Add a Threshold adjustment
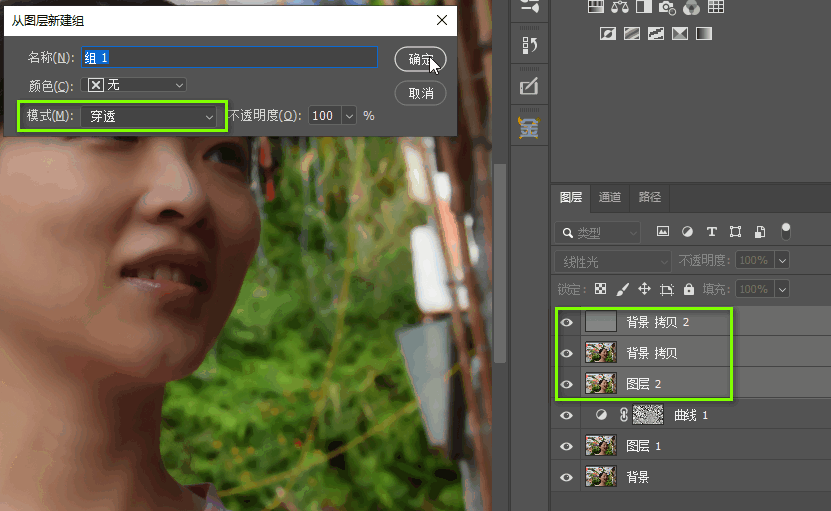Screen dimensions: 831x511 656,34
